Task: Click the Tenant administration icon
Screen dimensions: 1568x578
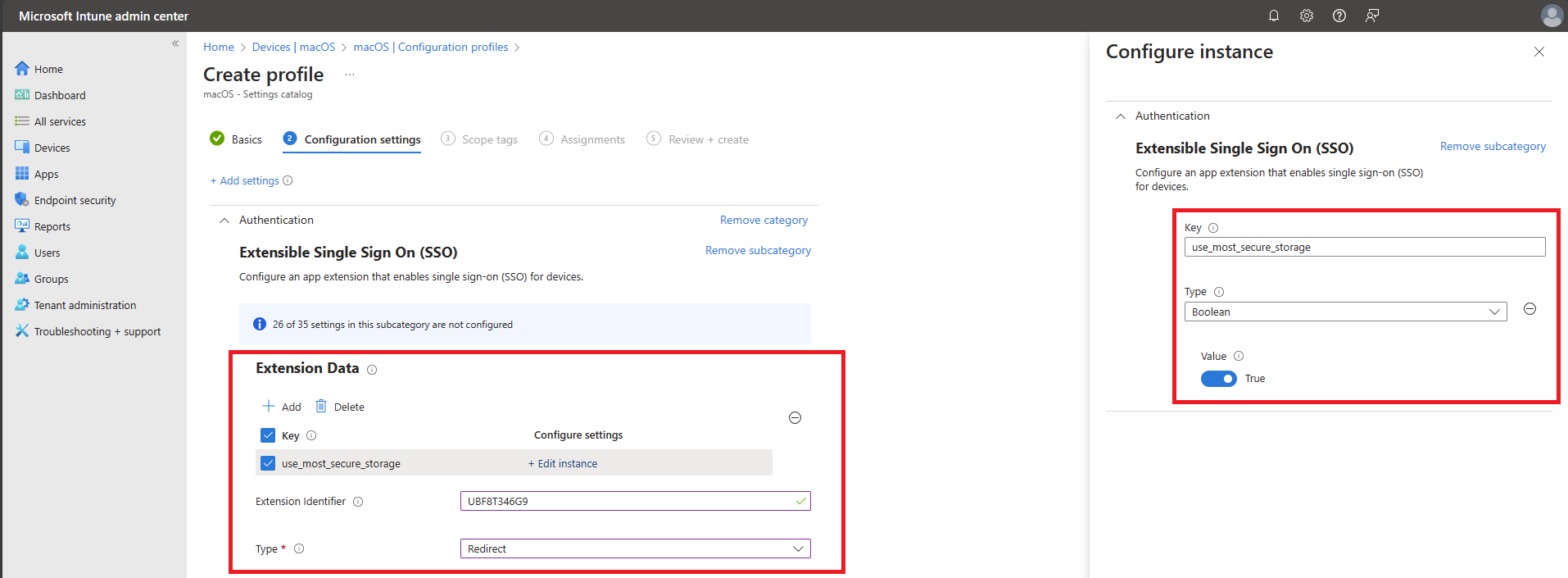Action: 22,304
